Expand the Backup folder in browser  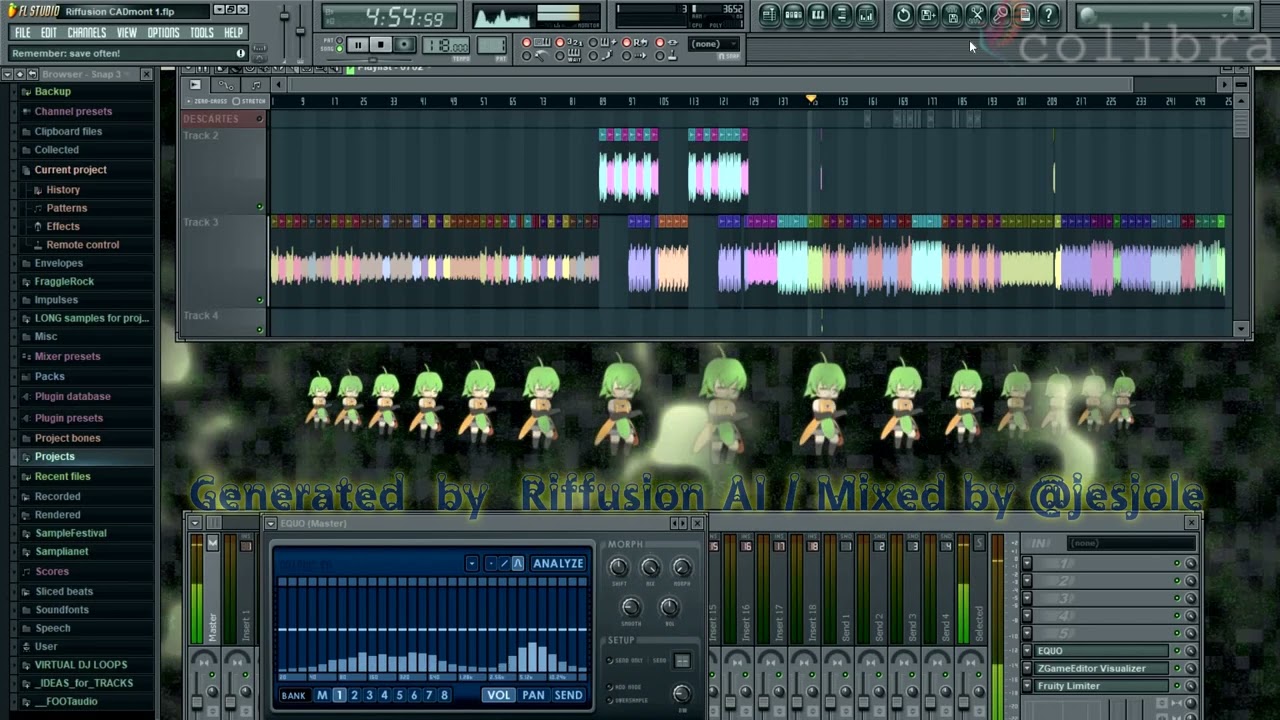(52, 91)
